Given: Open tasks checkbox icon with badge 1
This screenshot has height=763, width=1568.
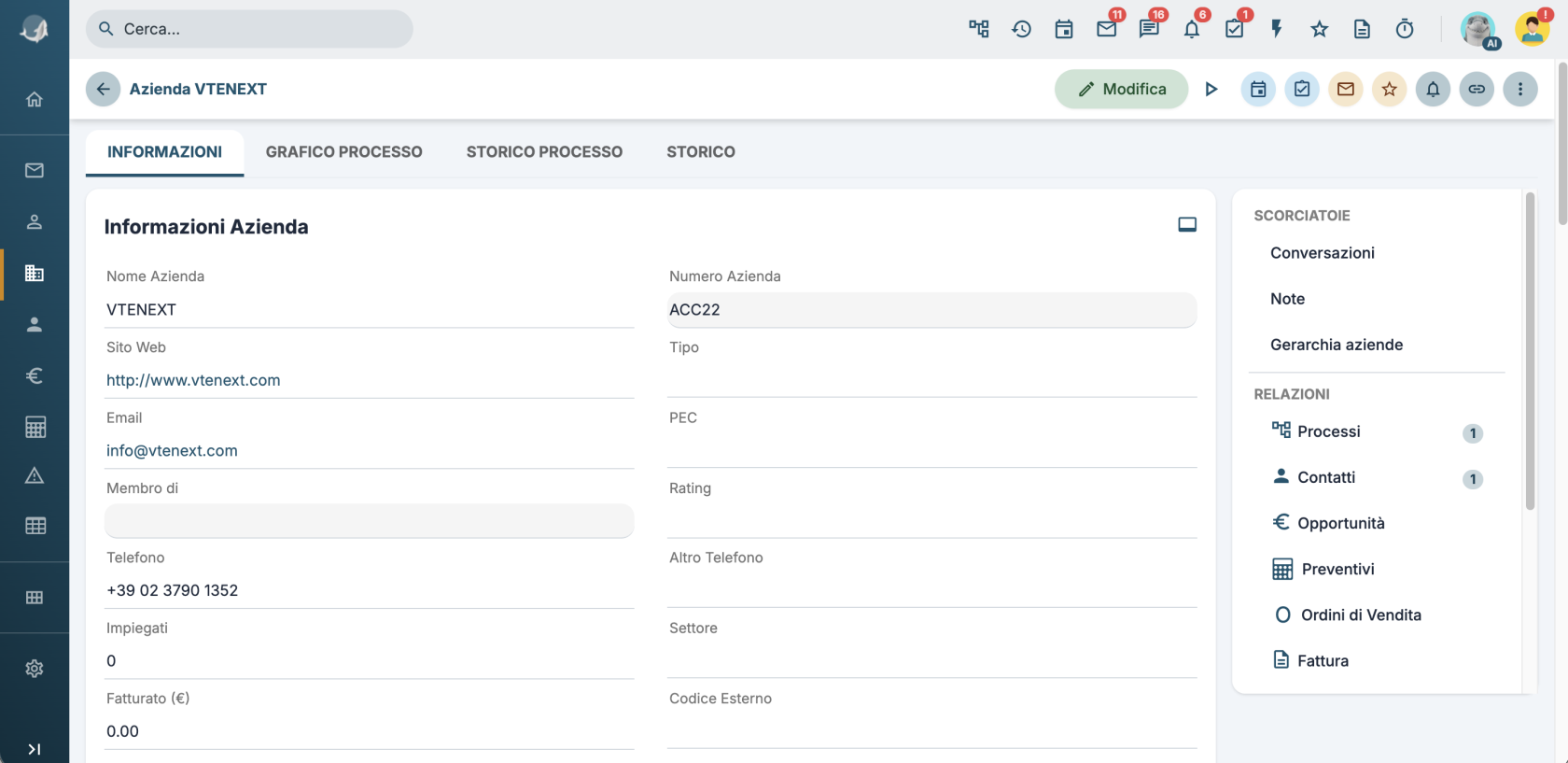Looking at the screenshot, I should coord(1234,29).
